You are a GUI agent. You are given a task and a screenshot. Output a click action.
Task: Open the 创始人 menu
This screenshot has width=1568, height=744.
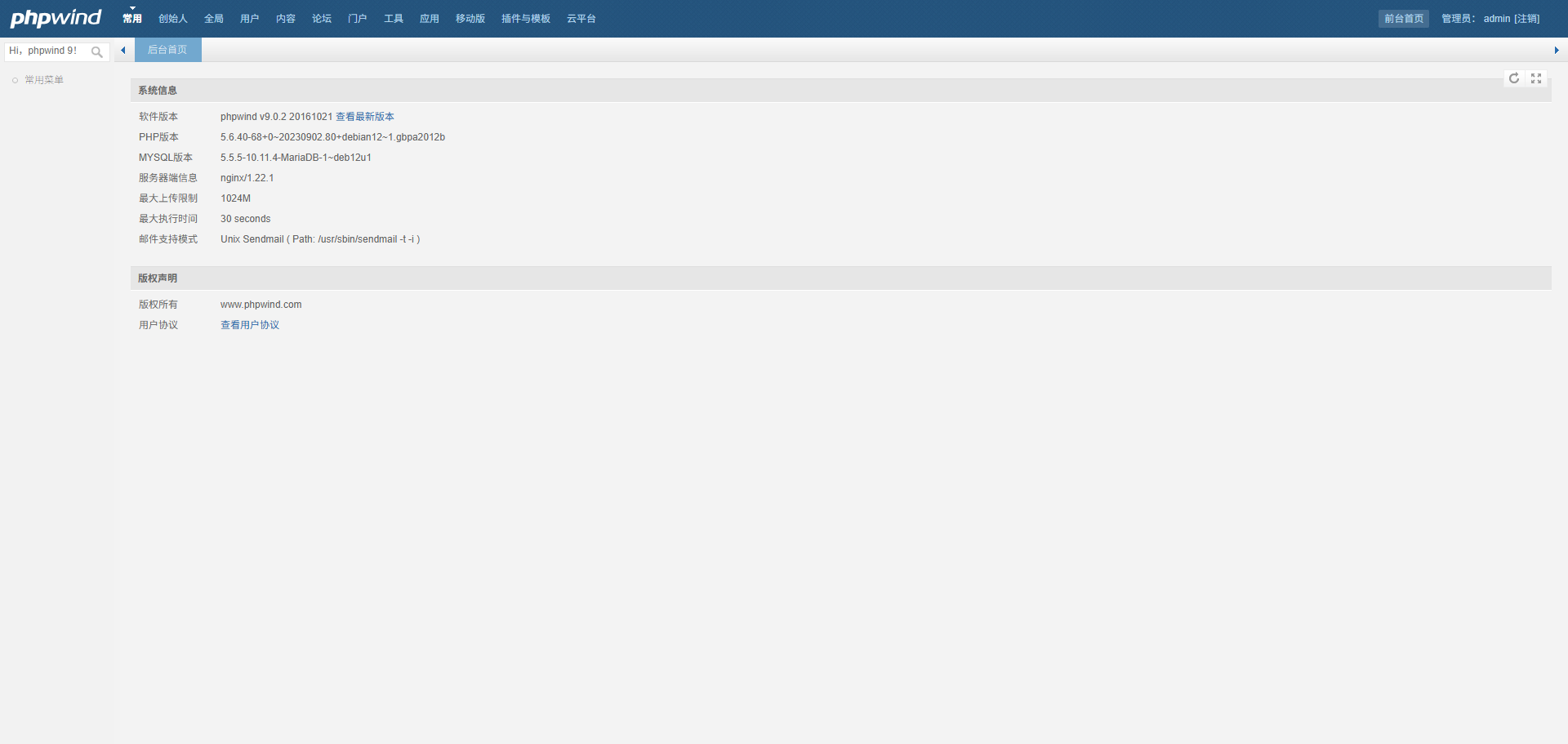coord(173,19)
